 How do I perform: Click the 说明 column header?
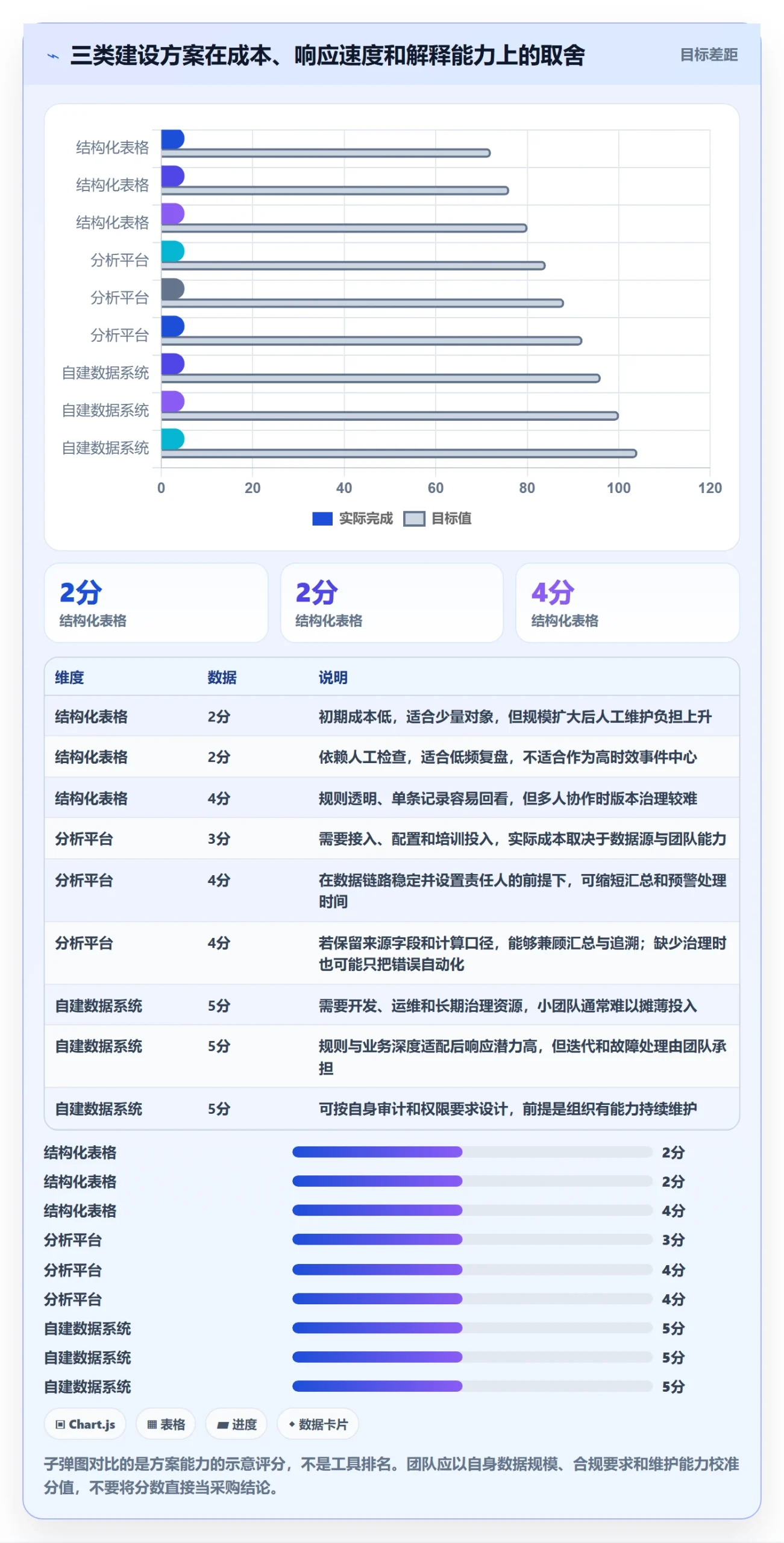pyautogui.click(x=333, y=677)
